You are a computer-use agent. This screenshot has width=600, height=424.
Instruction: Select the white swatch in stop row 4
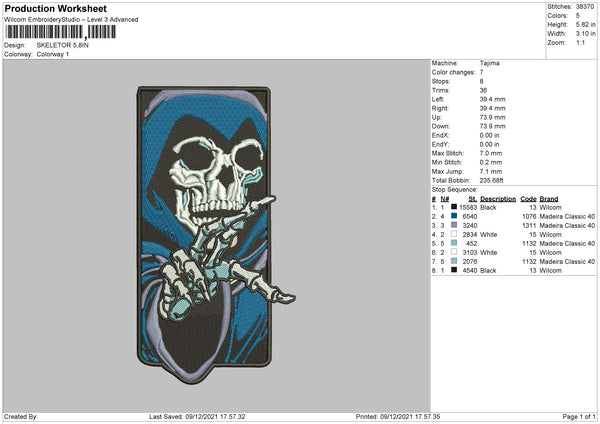454,234
